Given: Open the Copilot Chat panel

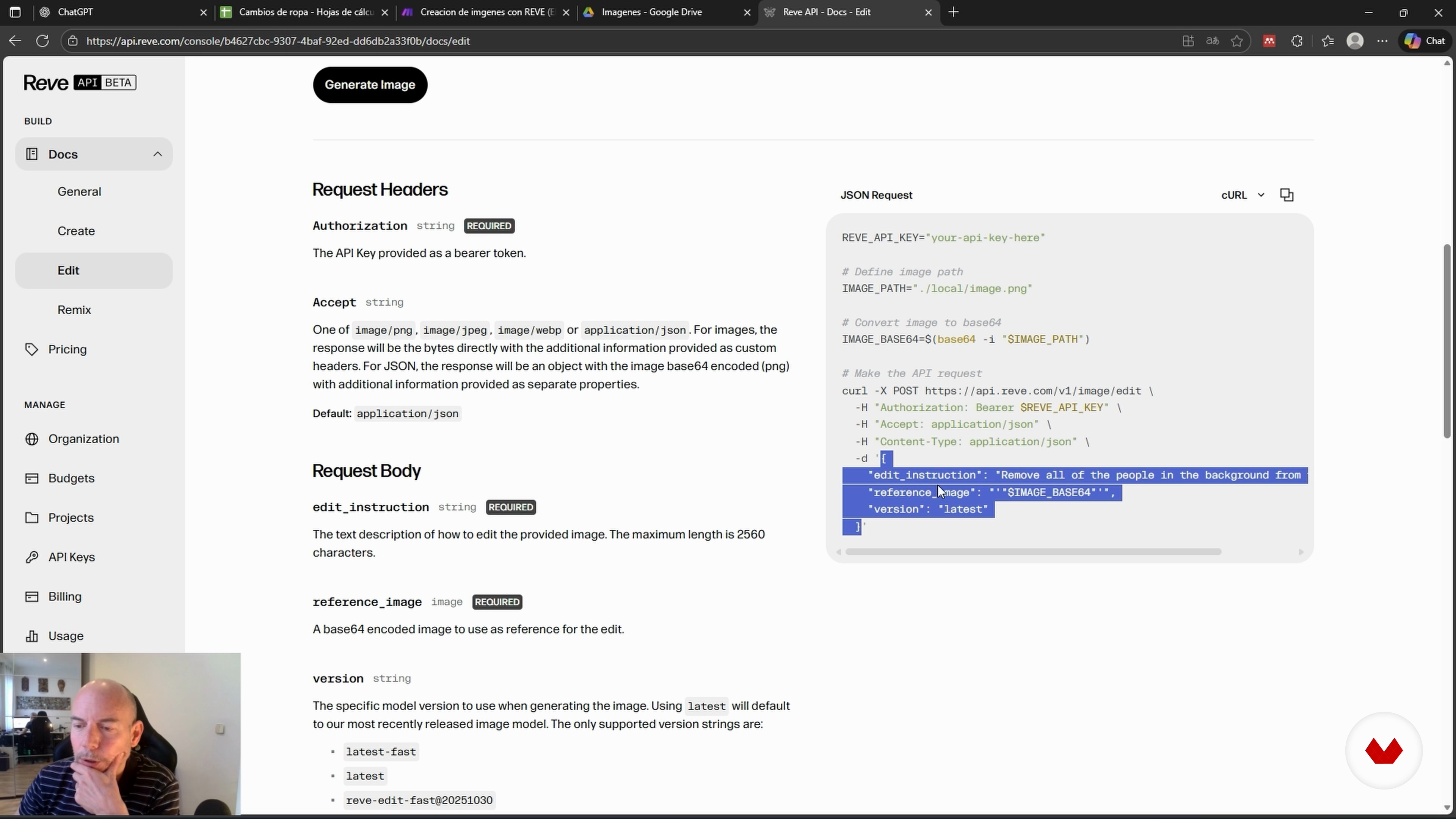Looking at the screenshot, I should (x=1425, y=41).
